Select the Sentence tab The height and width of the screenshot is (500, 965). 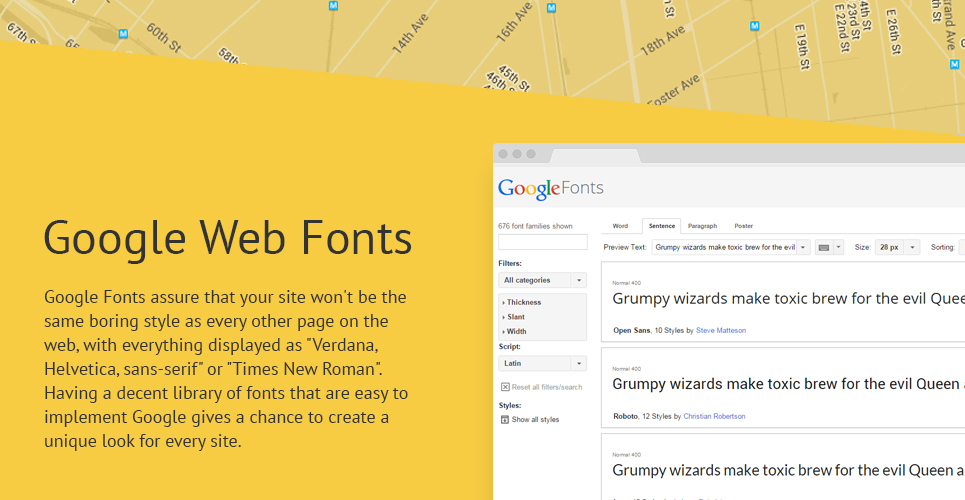tap(662, 226)
